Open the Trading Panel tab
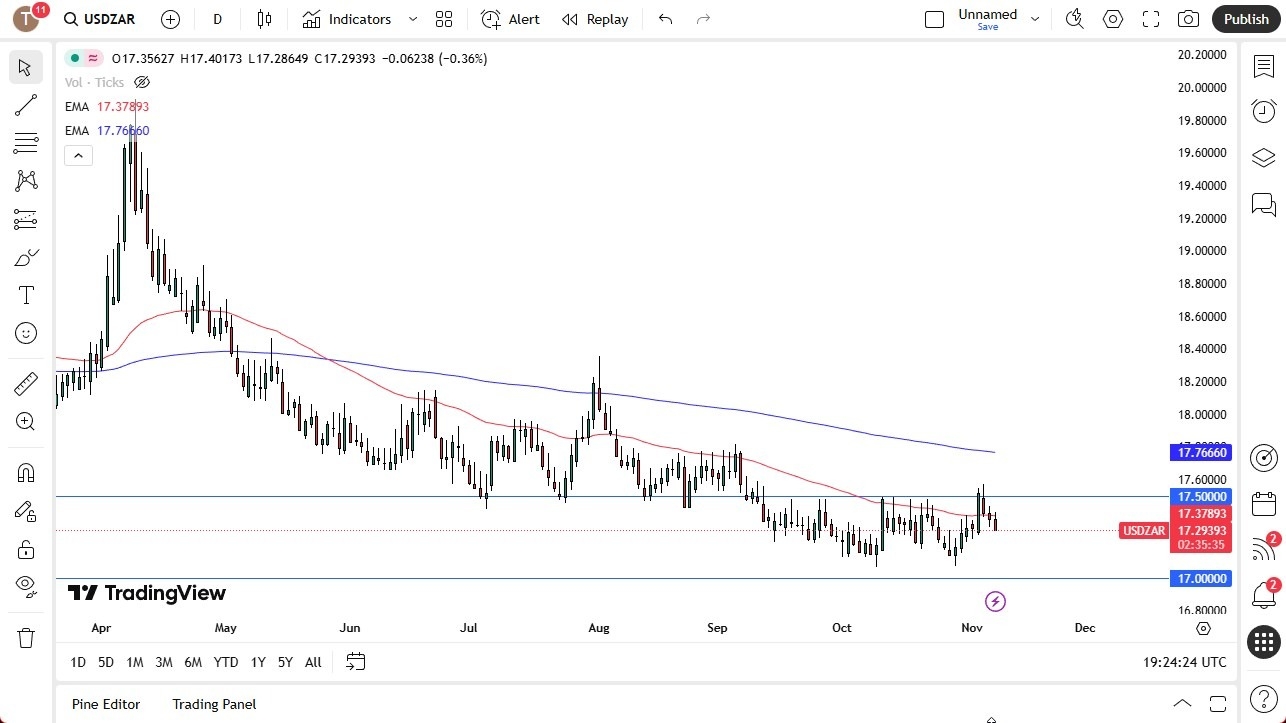The image size is (1286, 723). click(x=213, y=704)
